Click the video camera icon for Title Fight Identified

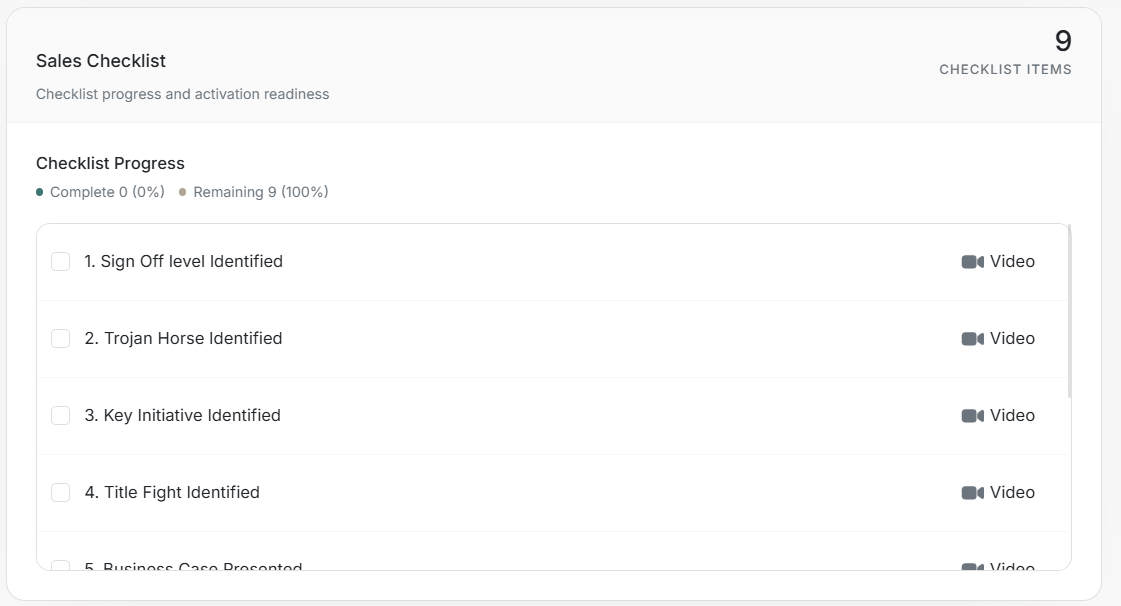point(972,493)
